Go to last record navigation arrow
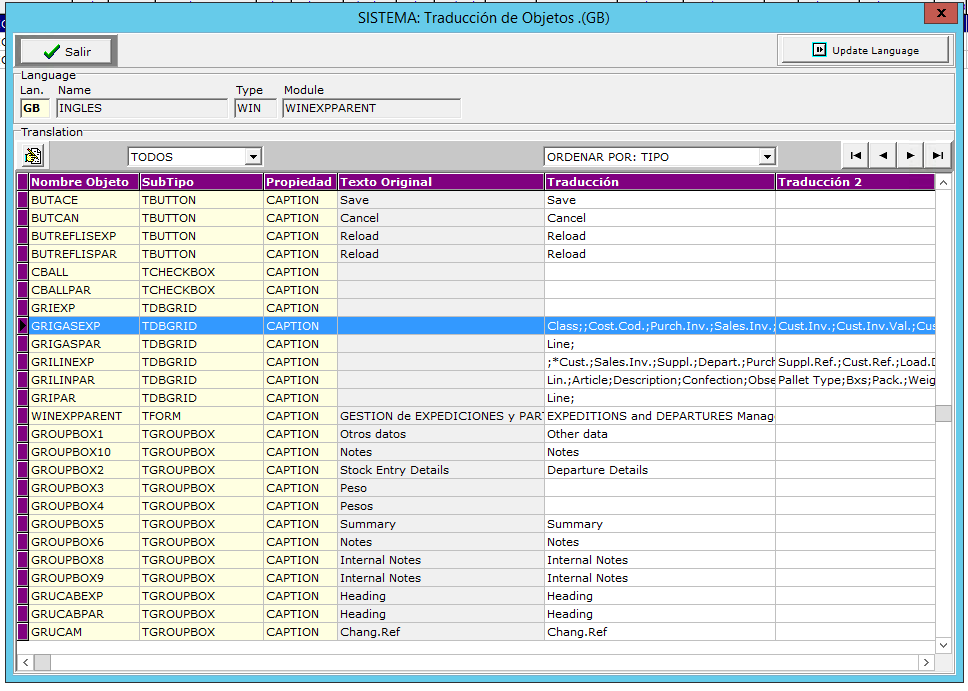This screenshot has width=968, height=691. (x=937, y=156)
